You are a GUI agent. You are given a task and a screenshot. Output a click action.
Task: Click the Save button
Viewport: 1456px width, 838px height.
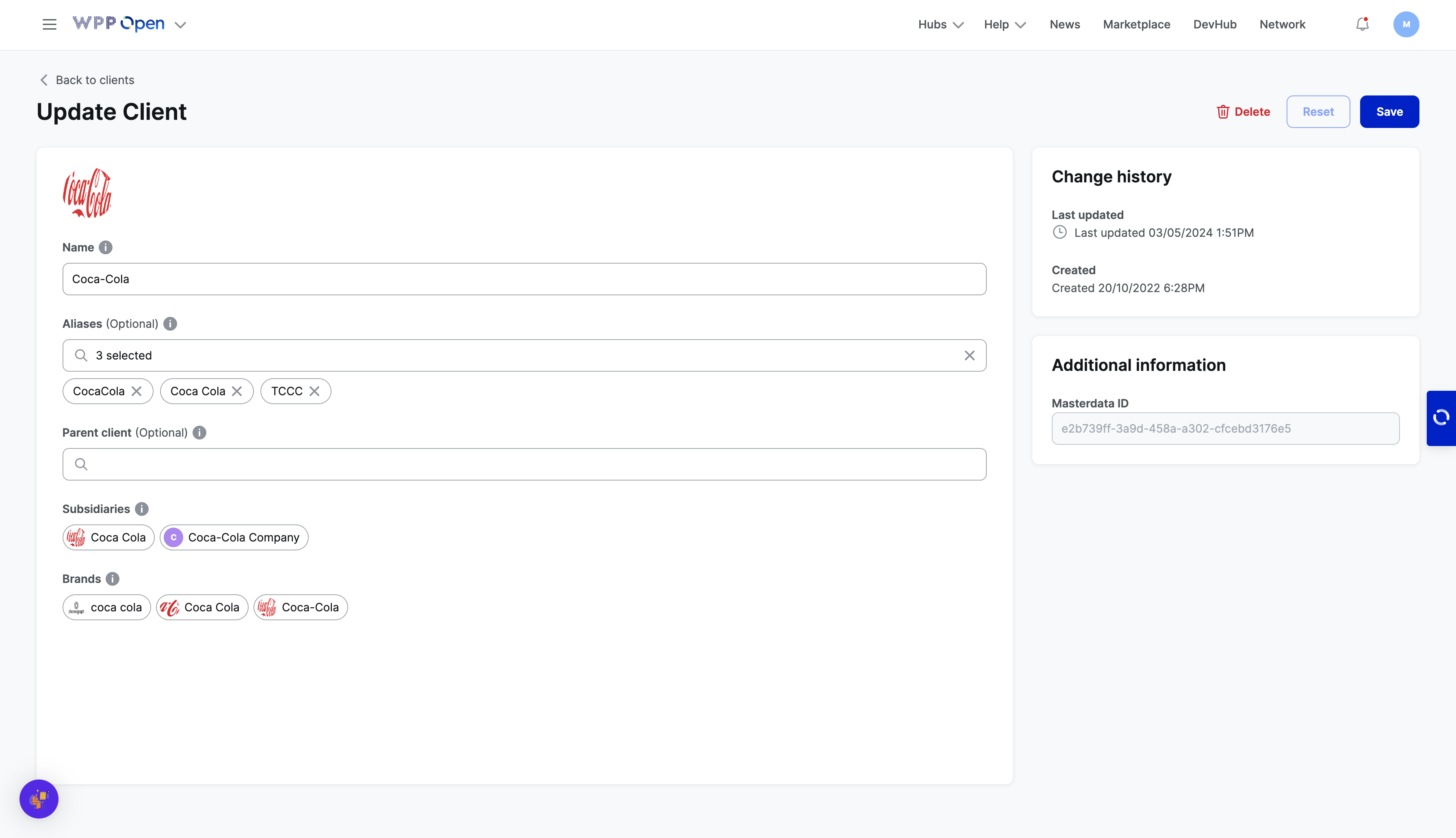(x=1389, y=112)
